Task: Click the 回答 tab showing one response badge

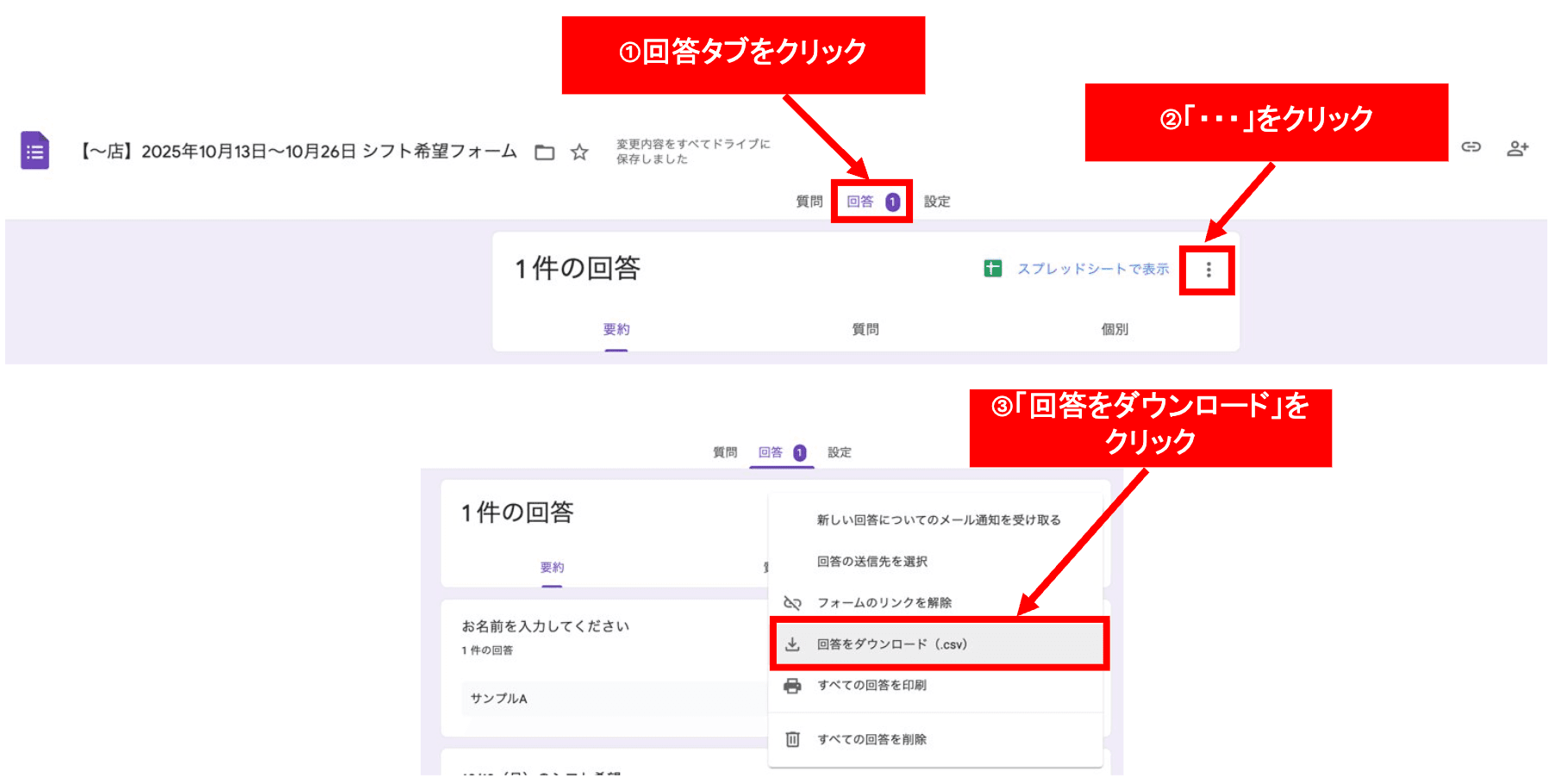Action: (871, 202)
